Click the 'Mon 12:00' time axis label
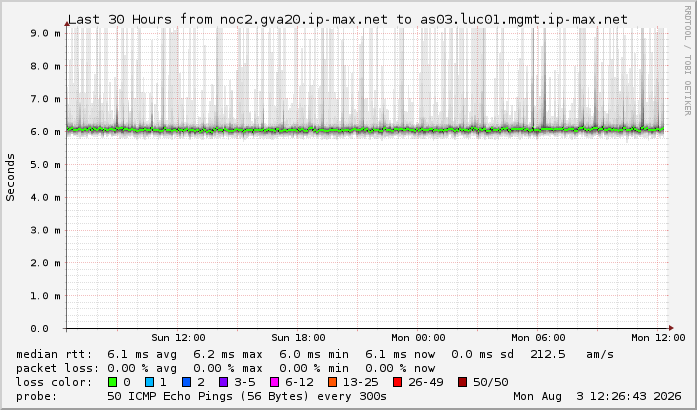The image size is (697, 410). coord(658,338)
